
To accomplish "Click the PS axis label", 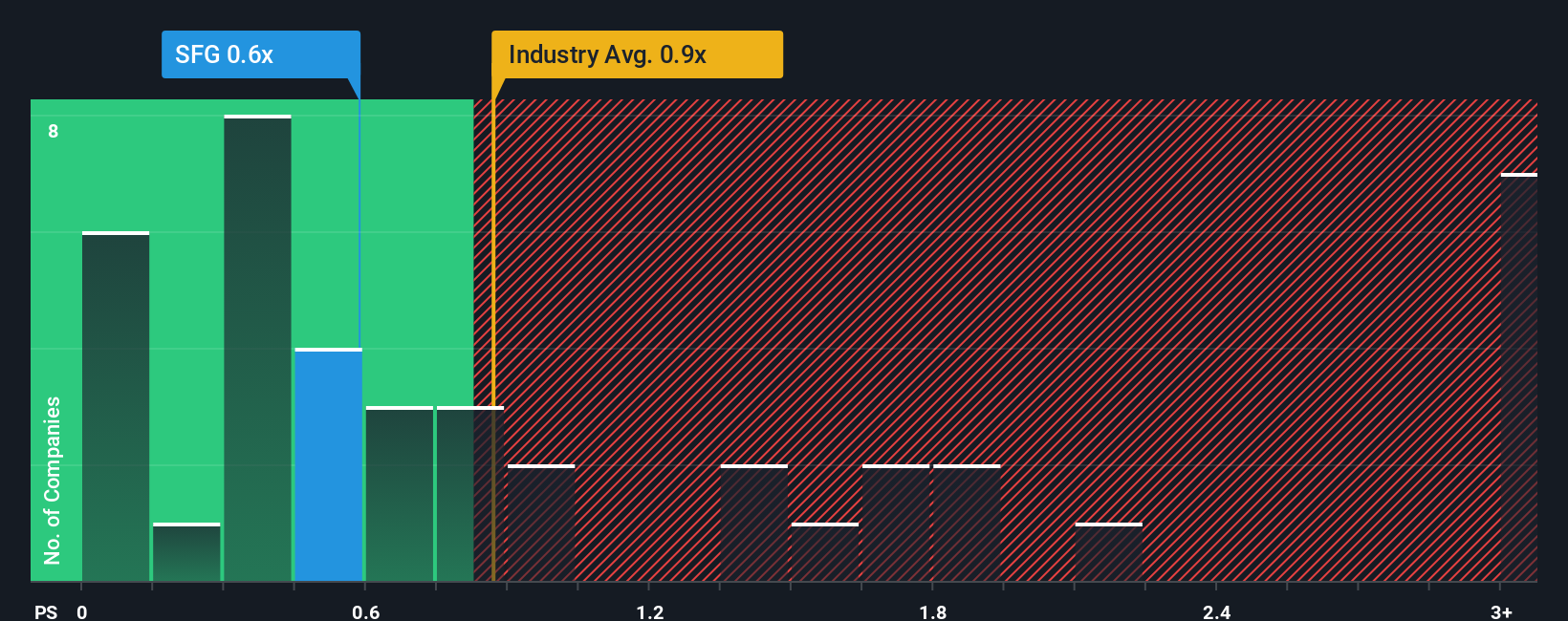I will [x=46, y=611].
